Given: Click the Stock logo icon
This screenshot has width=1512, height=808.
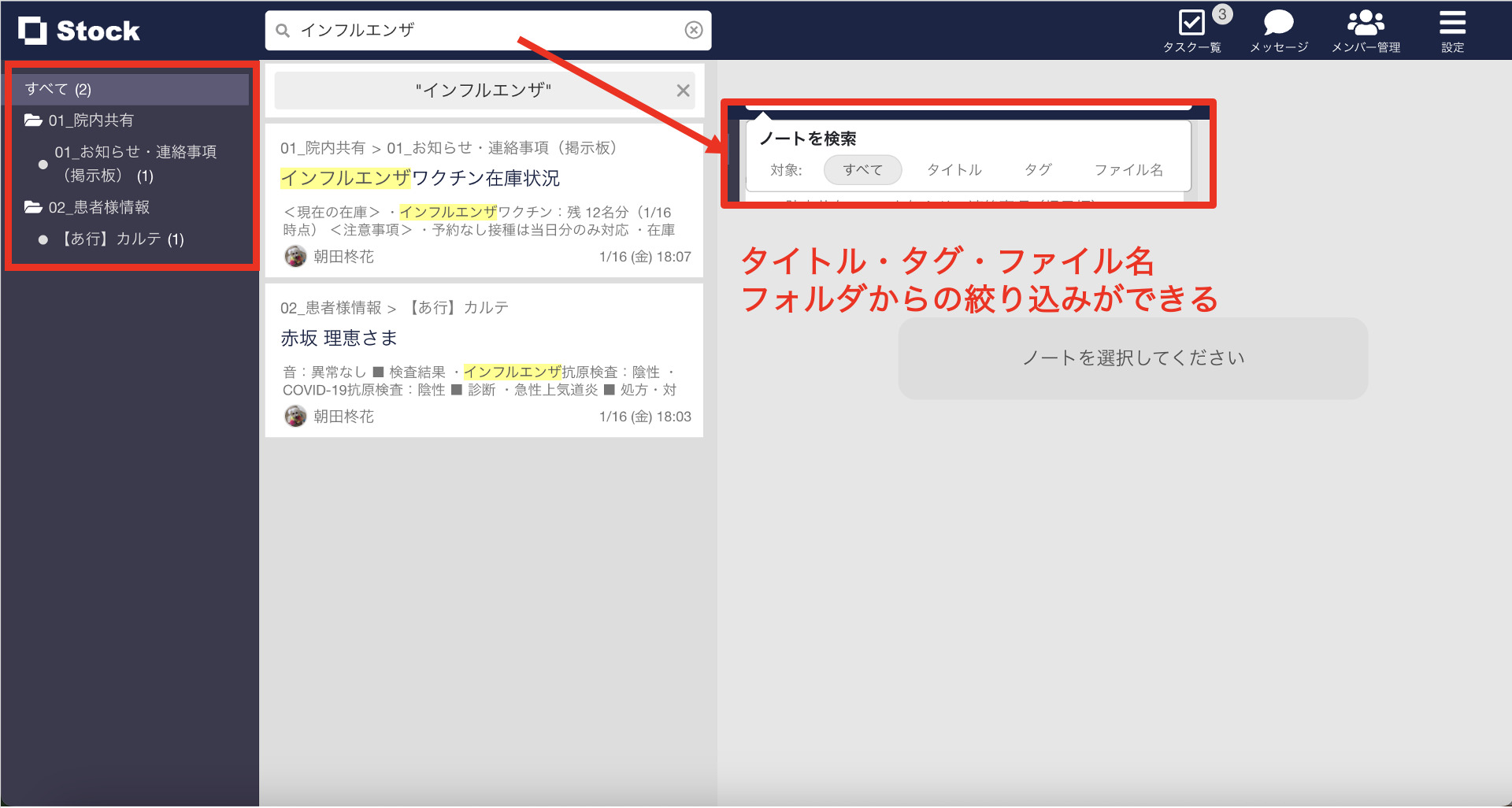Looking at the screenshot, I should 31,30.
